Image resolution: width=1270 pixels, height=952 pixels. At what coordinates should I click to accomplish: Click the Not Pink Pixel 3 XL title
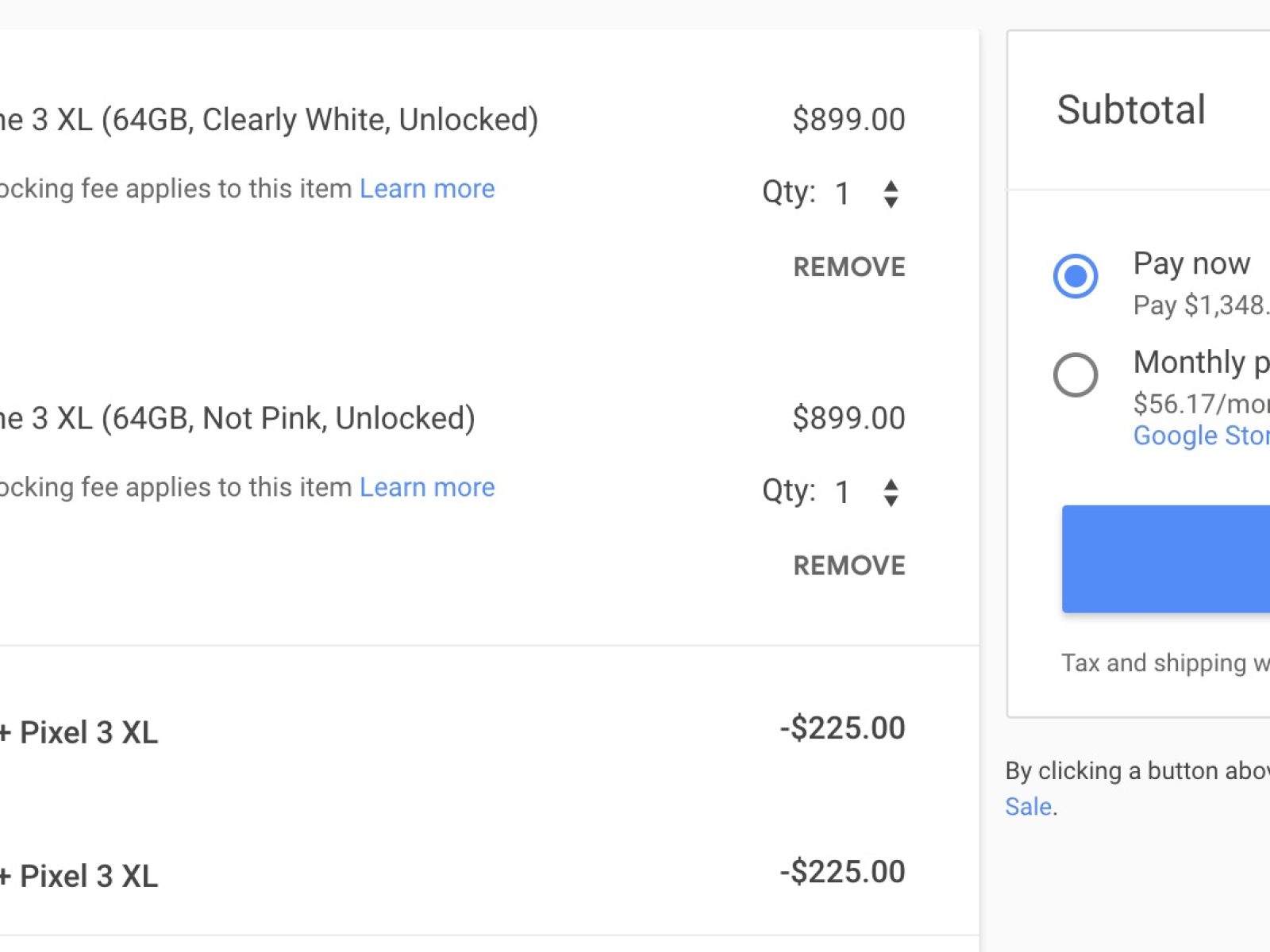[x=237, y=418]
